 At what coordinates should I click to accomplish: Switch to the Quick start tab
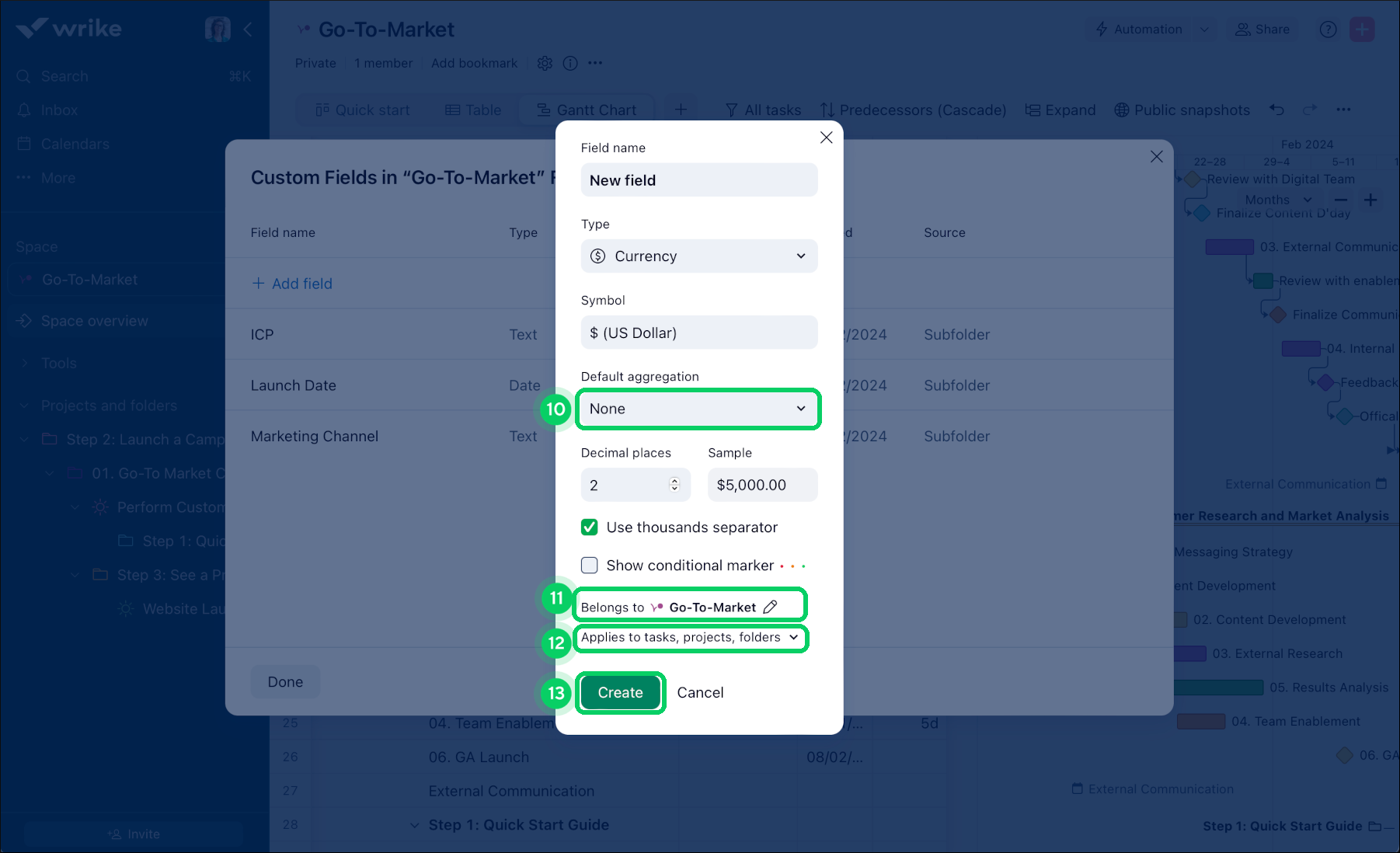[x=362, y=110]
